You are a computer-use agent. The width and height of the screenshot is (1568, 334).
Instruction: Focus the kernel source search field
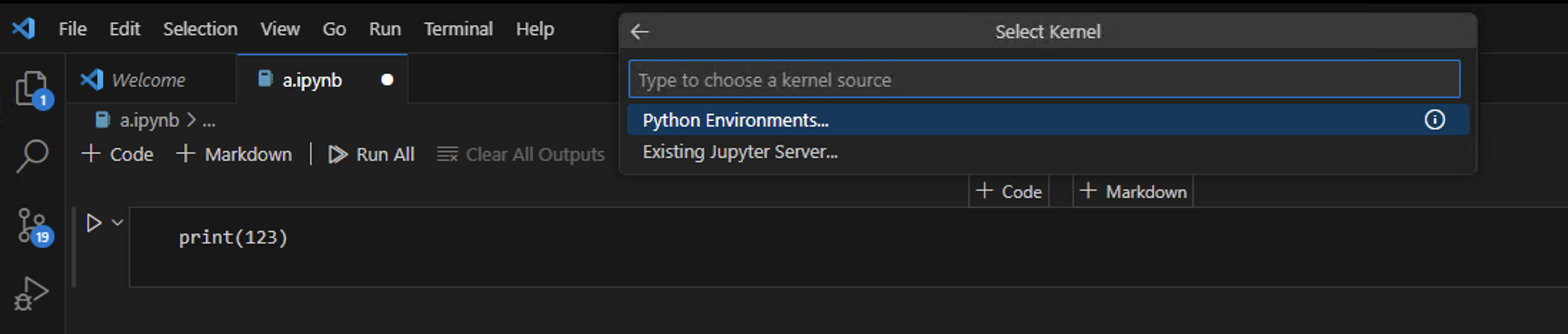[x=1044, y=80]
